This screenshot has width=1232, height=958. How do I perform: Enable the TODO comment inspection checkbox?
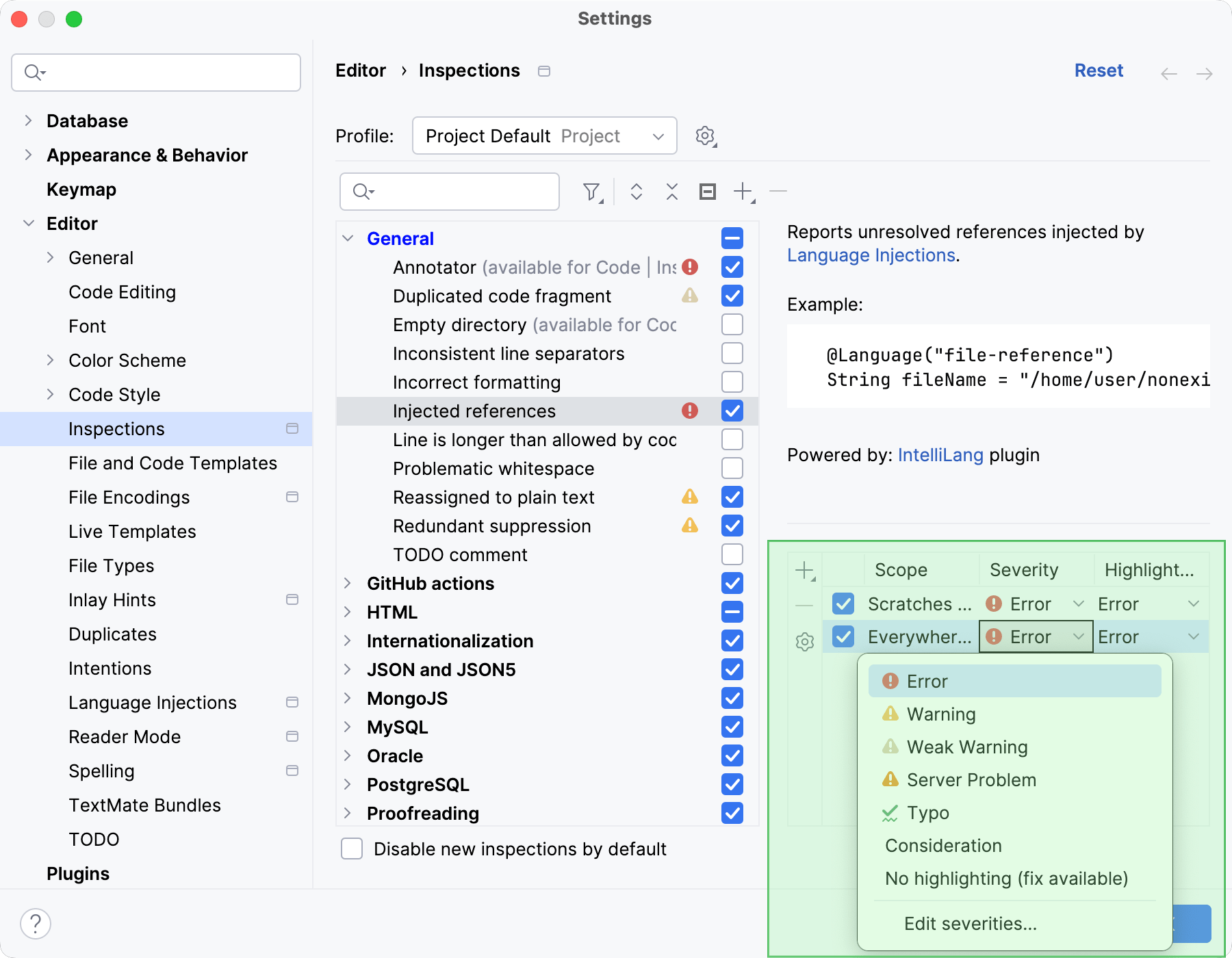click(732, 554)
